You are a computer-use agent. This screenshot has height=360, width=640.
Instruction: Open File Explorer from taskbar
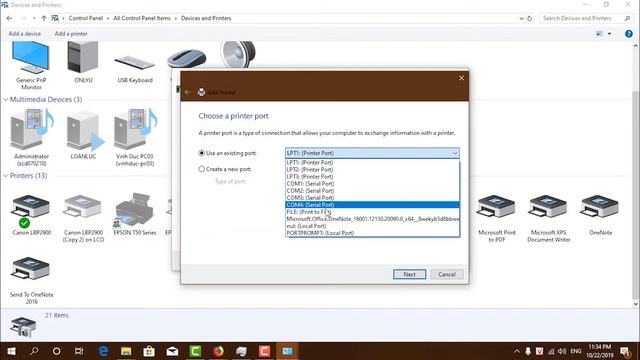coord(126,351)
